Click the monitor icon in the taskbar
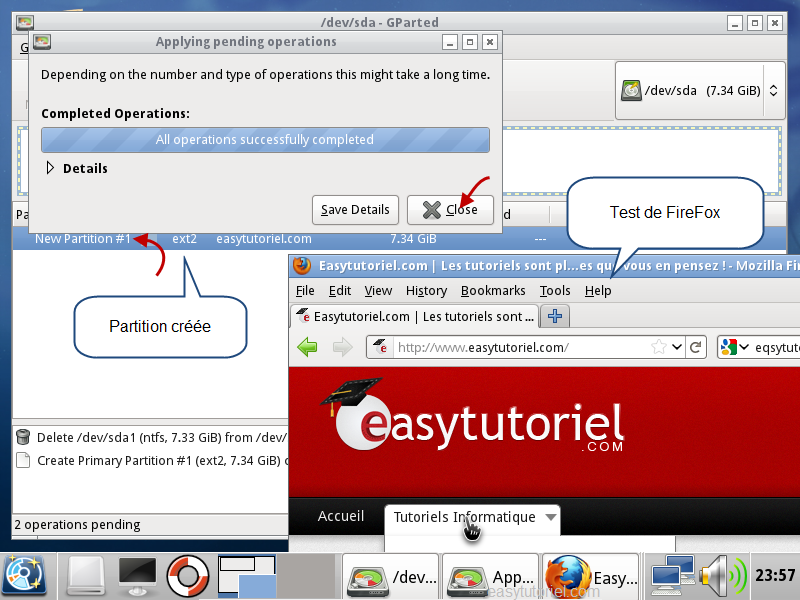Screen dimensions: 800x600 (137, 577)
